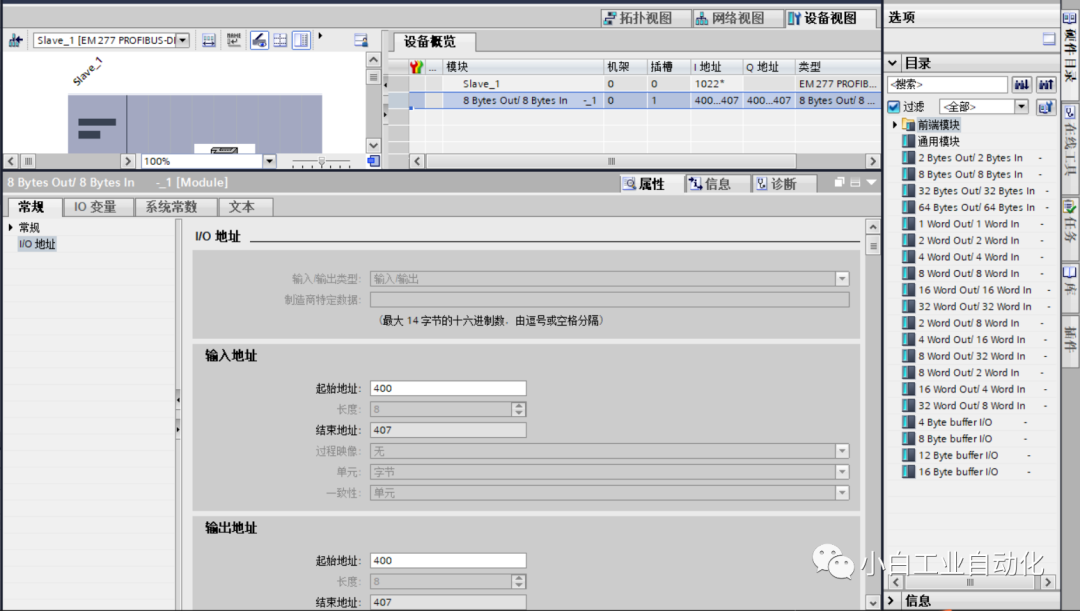This screenshot has height=611, width=1080.
Task: Click the catalog profile settings icon
Action: point(1046,107)
